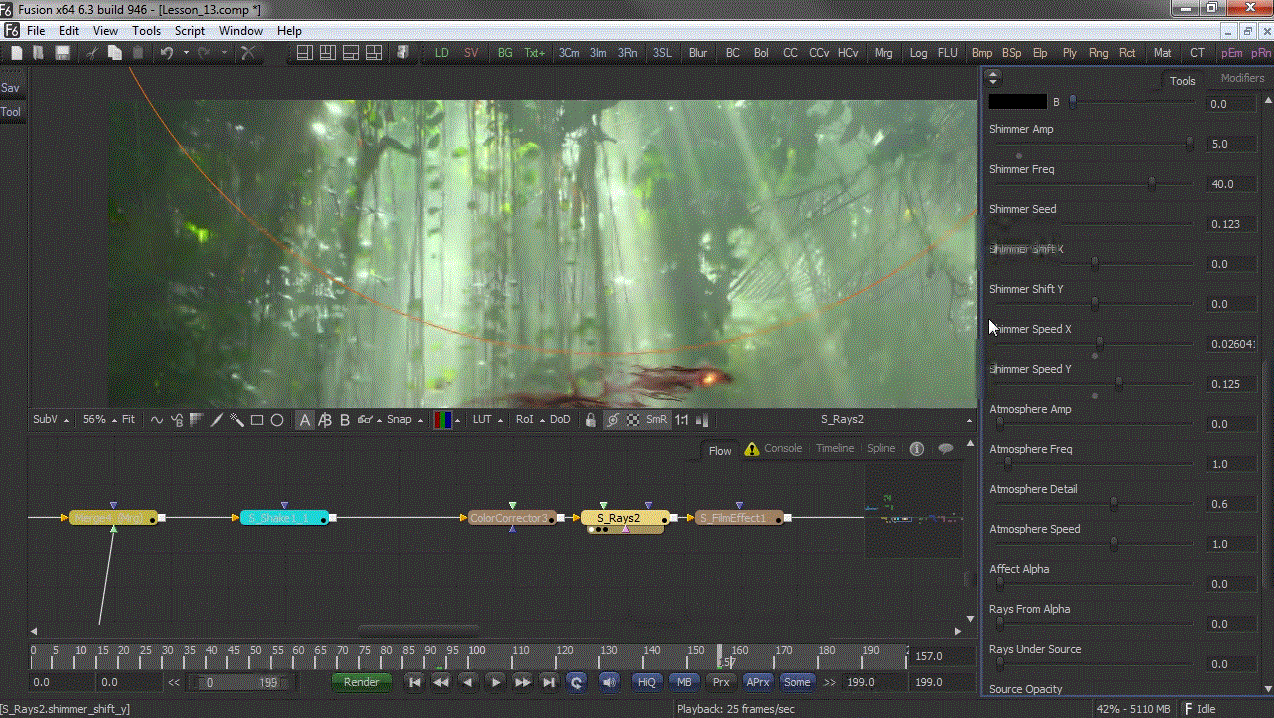Switch to the Timeline tab

pyautogui.click(x=835, y=448)
